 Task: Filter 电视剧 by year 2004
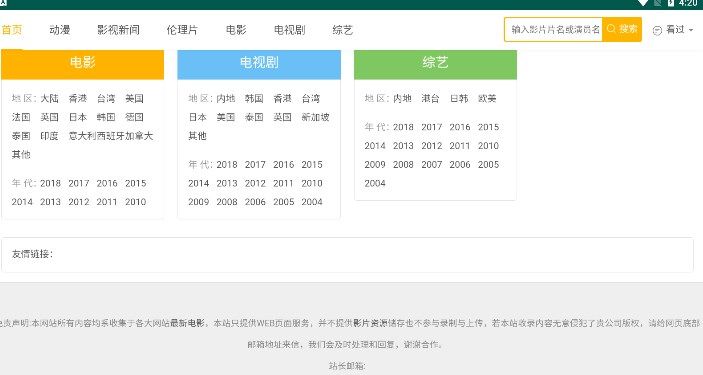point(312,202)
